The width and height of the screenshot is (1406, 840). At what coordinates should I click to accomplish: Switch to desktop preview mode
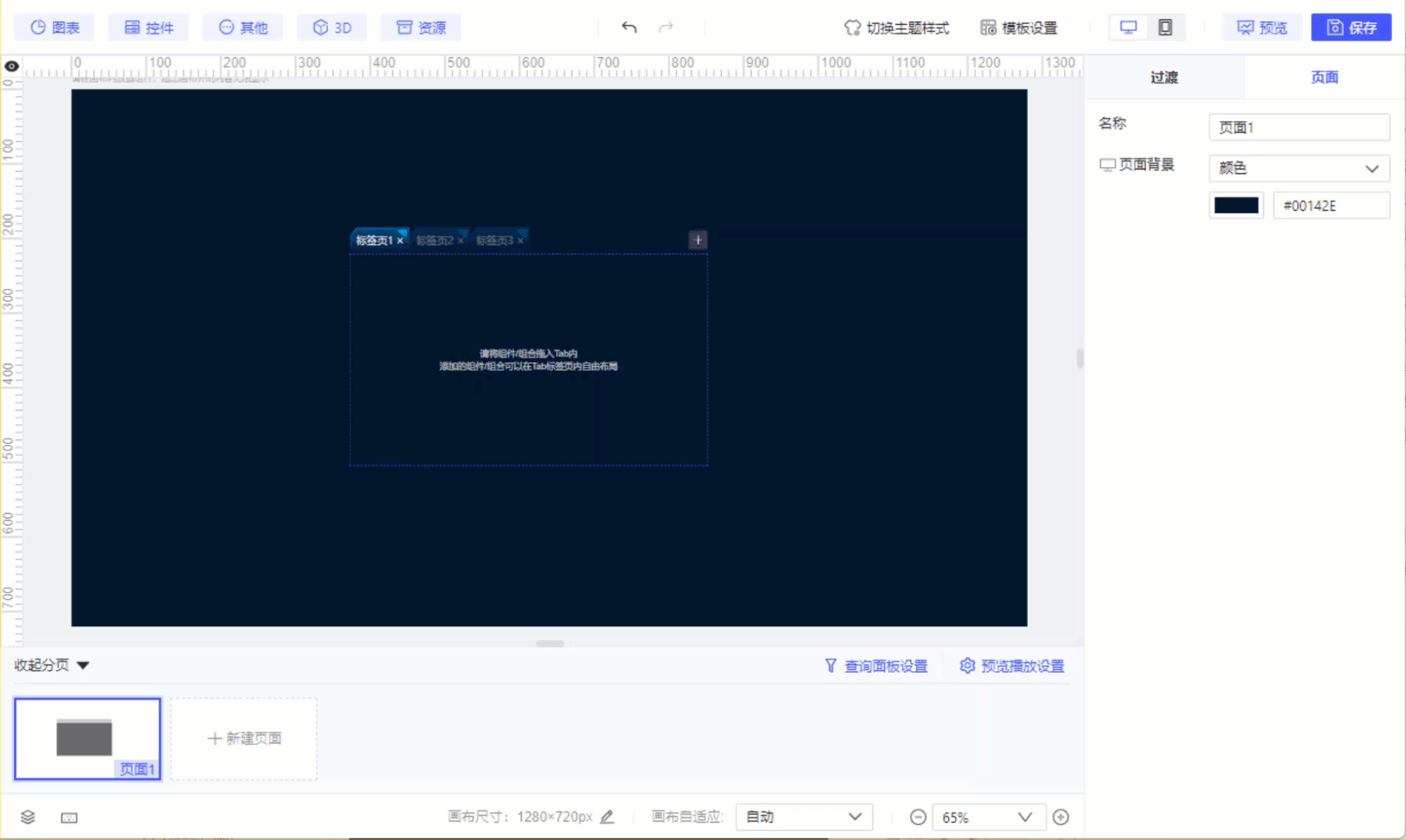(1128, 26)
